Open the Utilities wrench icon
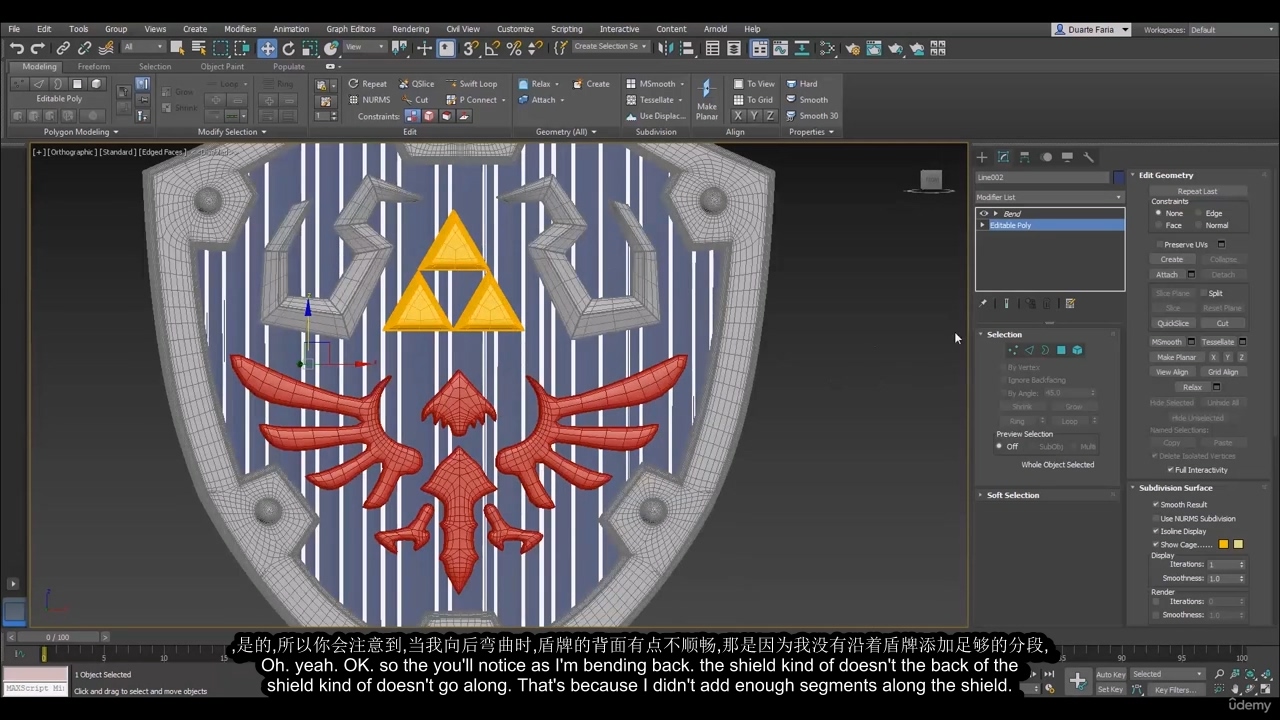 pos(1089,157)
